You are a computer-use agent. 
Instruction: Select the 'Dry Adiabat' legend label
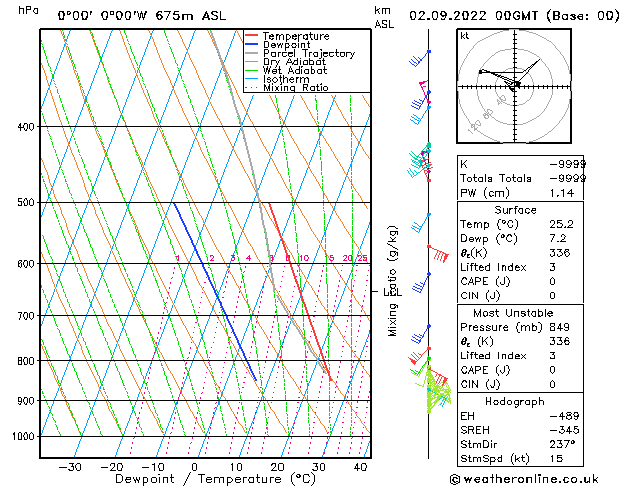point(294,62)
